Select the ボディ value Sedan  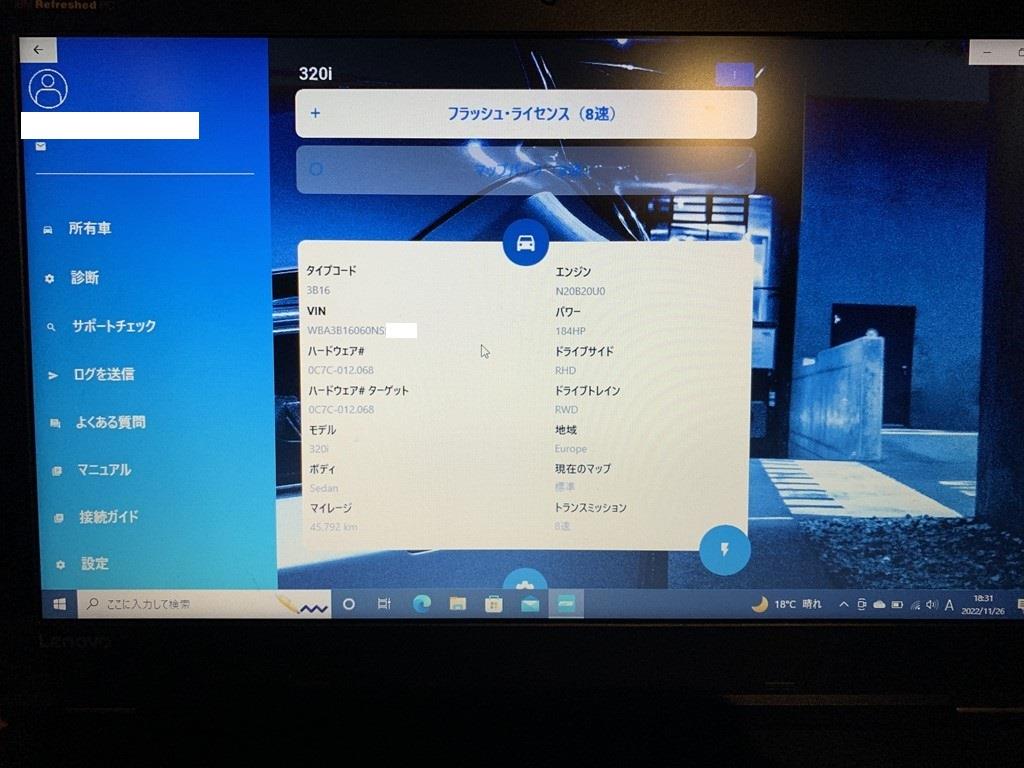click(324, 488)
